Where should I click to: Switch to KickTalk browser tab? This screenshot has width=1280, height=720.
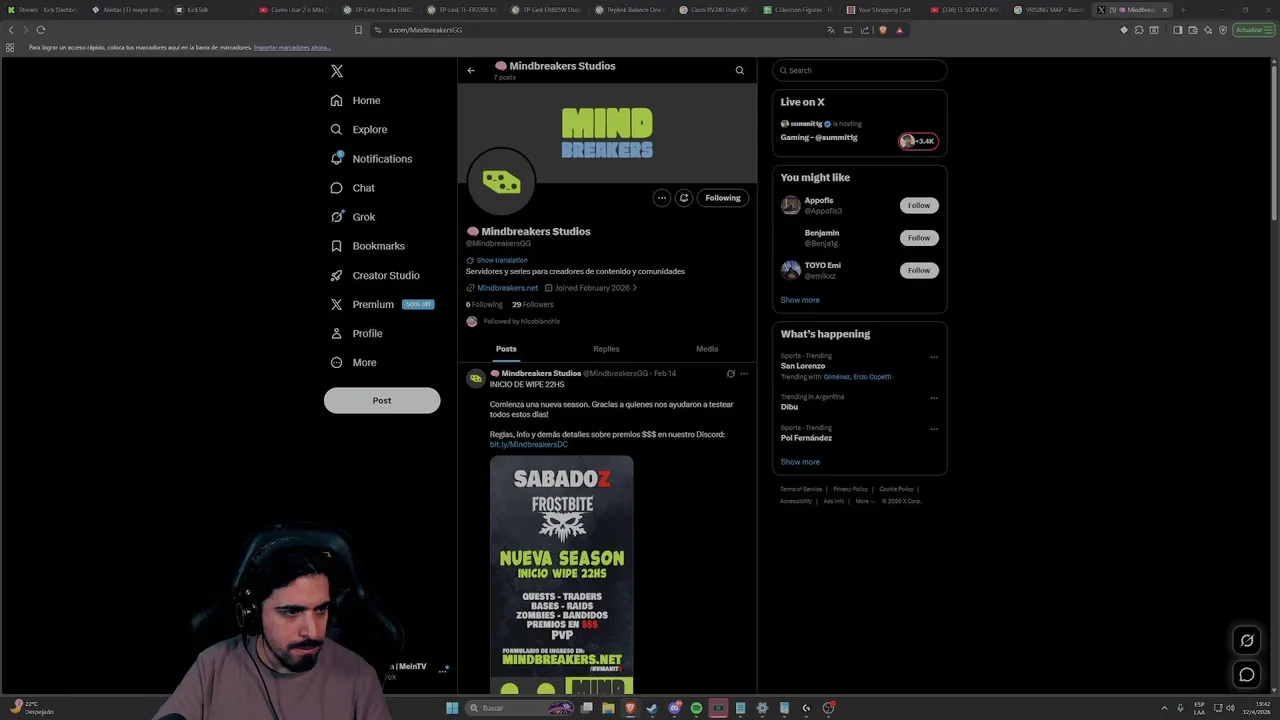210,10
